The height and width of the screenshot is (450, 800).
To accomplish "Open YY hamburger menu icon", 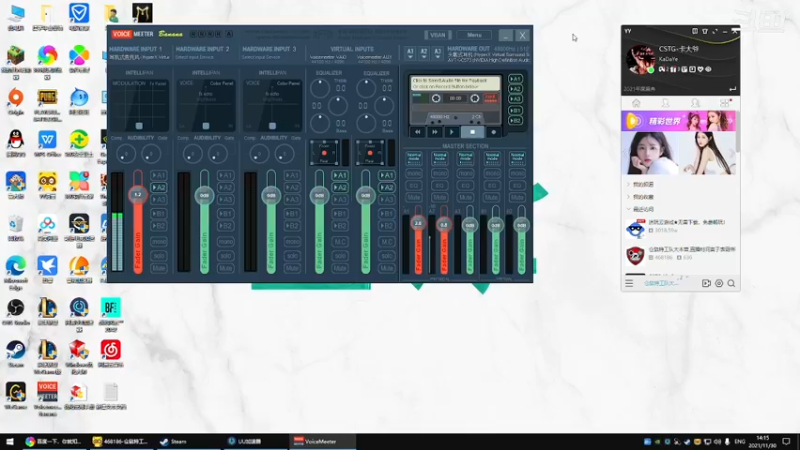I will [629, 283].
